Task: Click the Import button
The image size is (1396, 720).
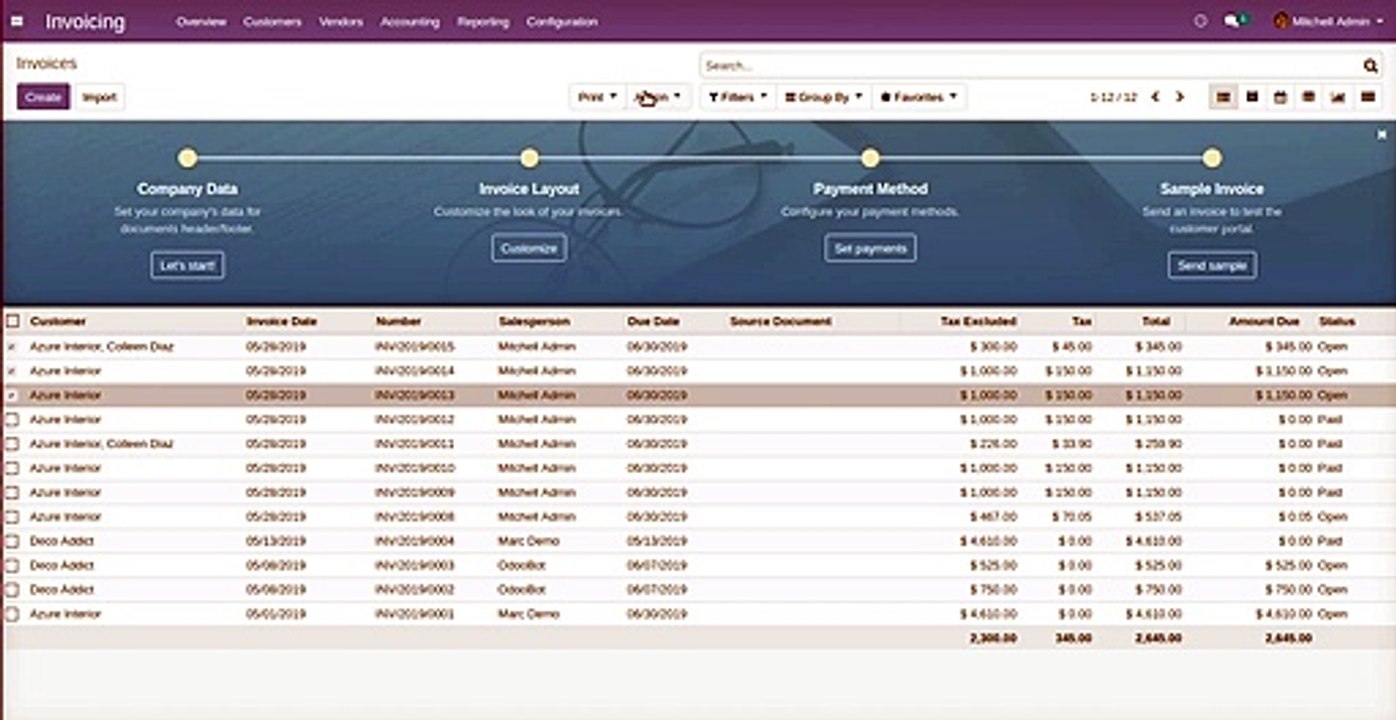Action: click(x=99, y=97)
